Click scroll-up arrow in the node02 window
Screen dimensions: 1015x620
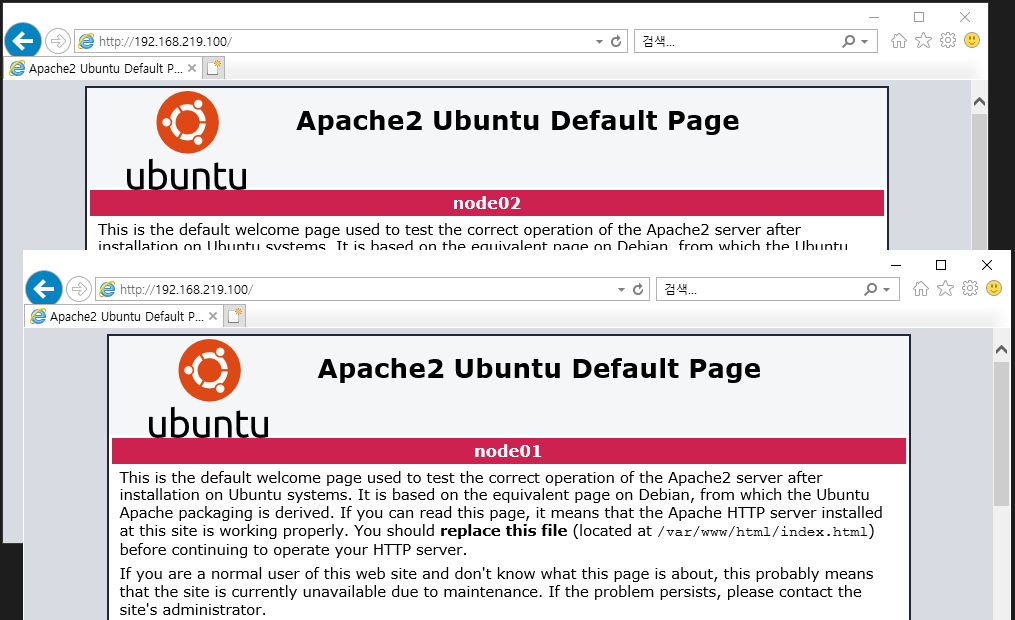(979, 102)
